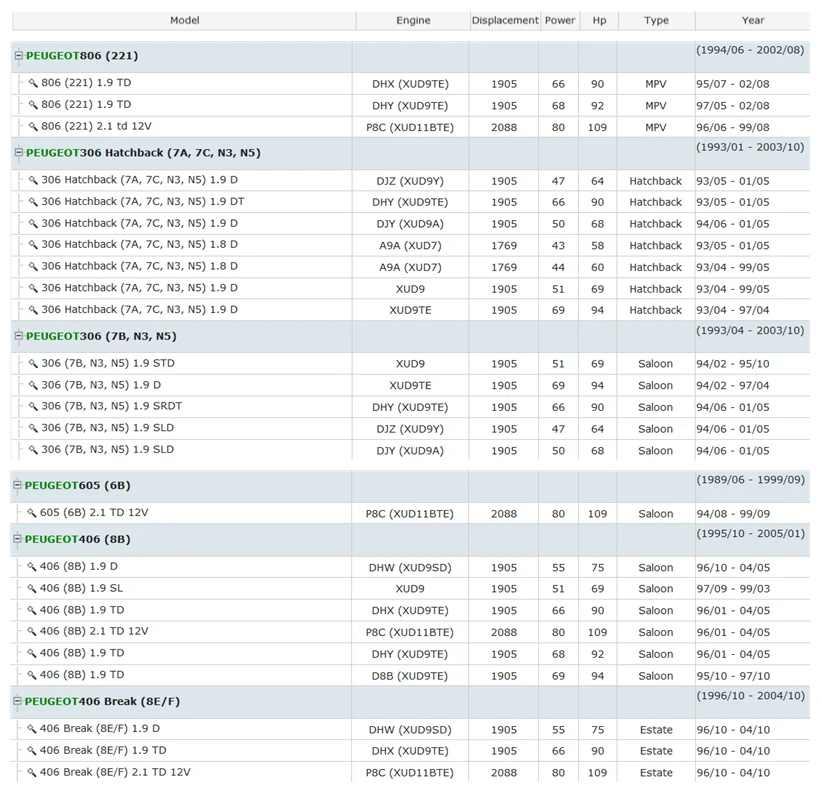Click magnifier icon for 406 (8B) 1.9 SL
The height and width of the screenshot is (792, 820).
click(x=31, y=589)
